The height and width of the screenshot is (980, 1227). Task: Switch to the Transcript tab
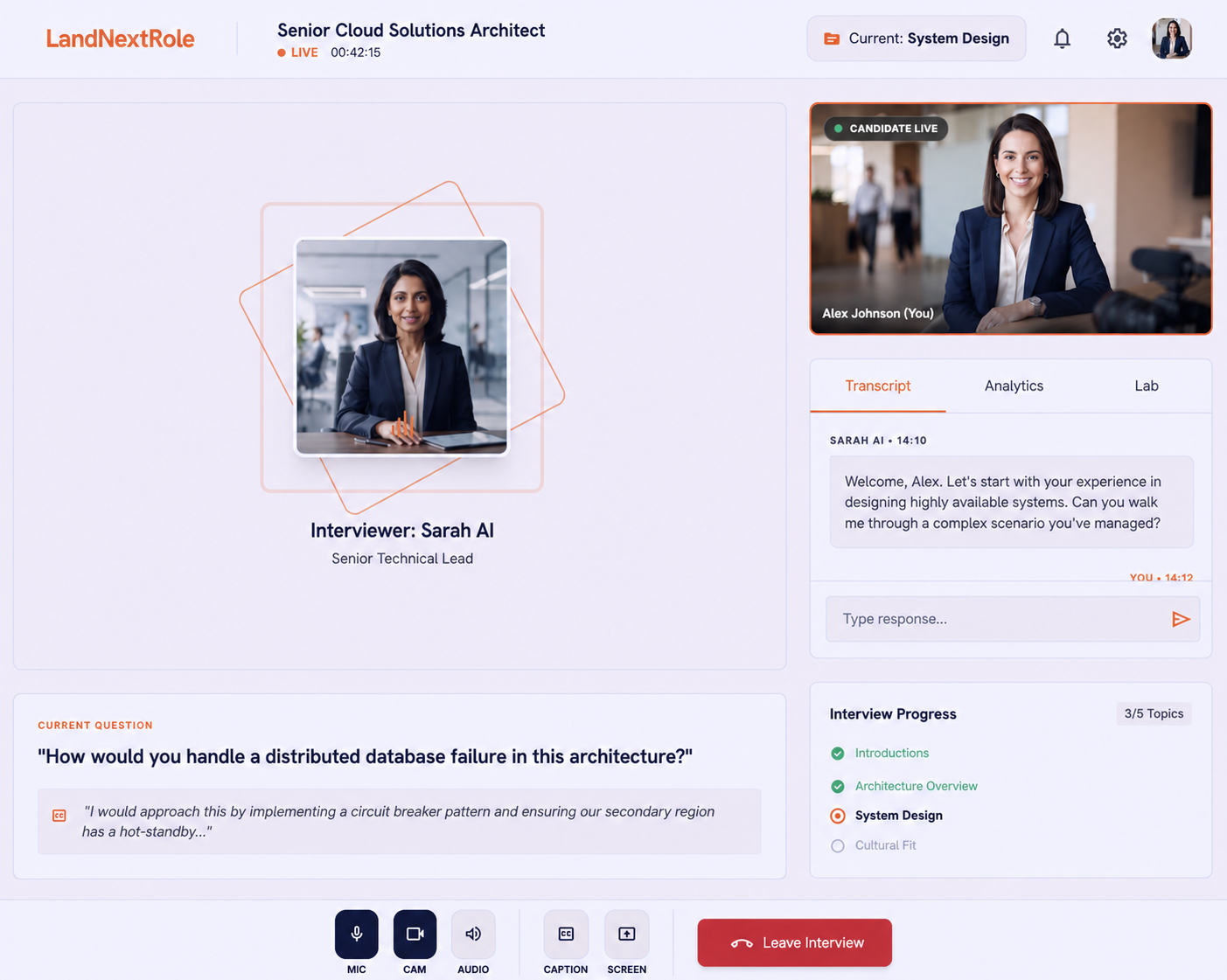point(878,386)
